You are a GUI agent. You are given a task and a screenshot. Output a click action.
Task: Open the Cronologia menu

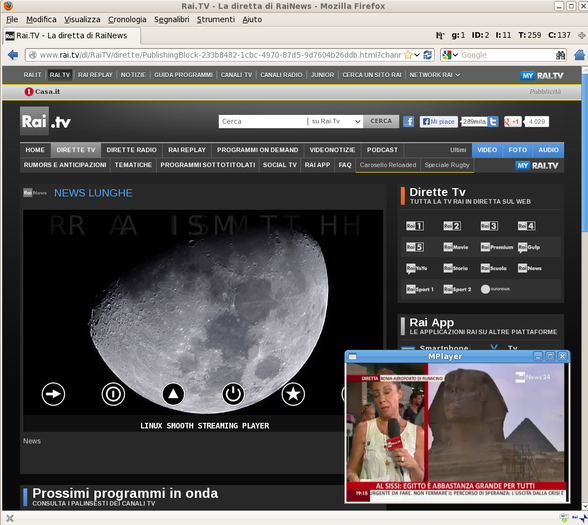pos(127,20)
